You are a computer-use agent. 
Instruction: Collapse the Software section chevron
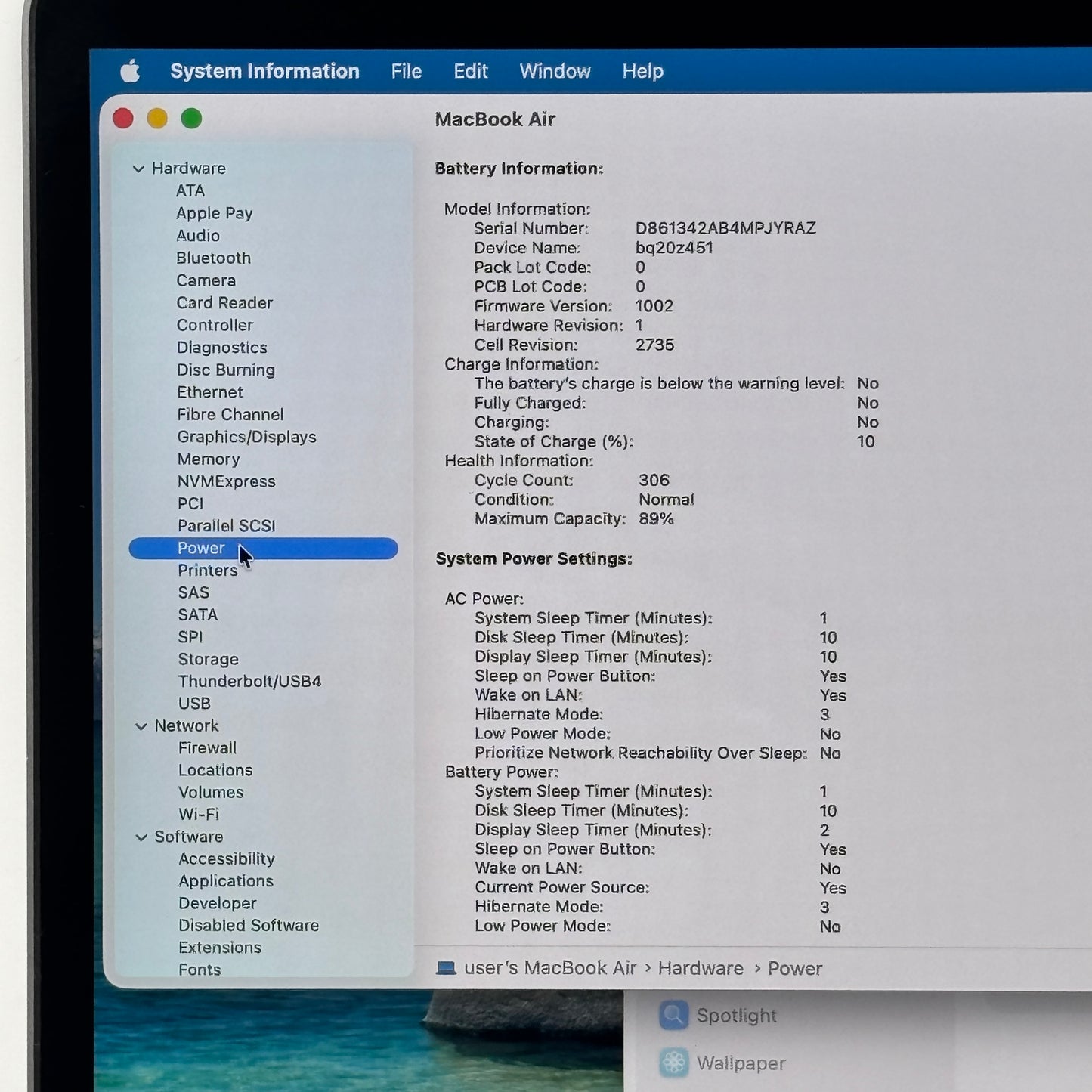(x=141, y=837)
